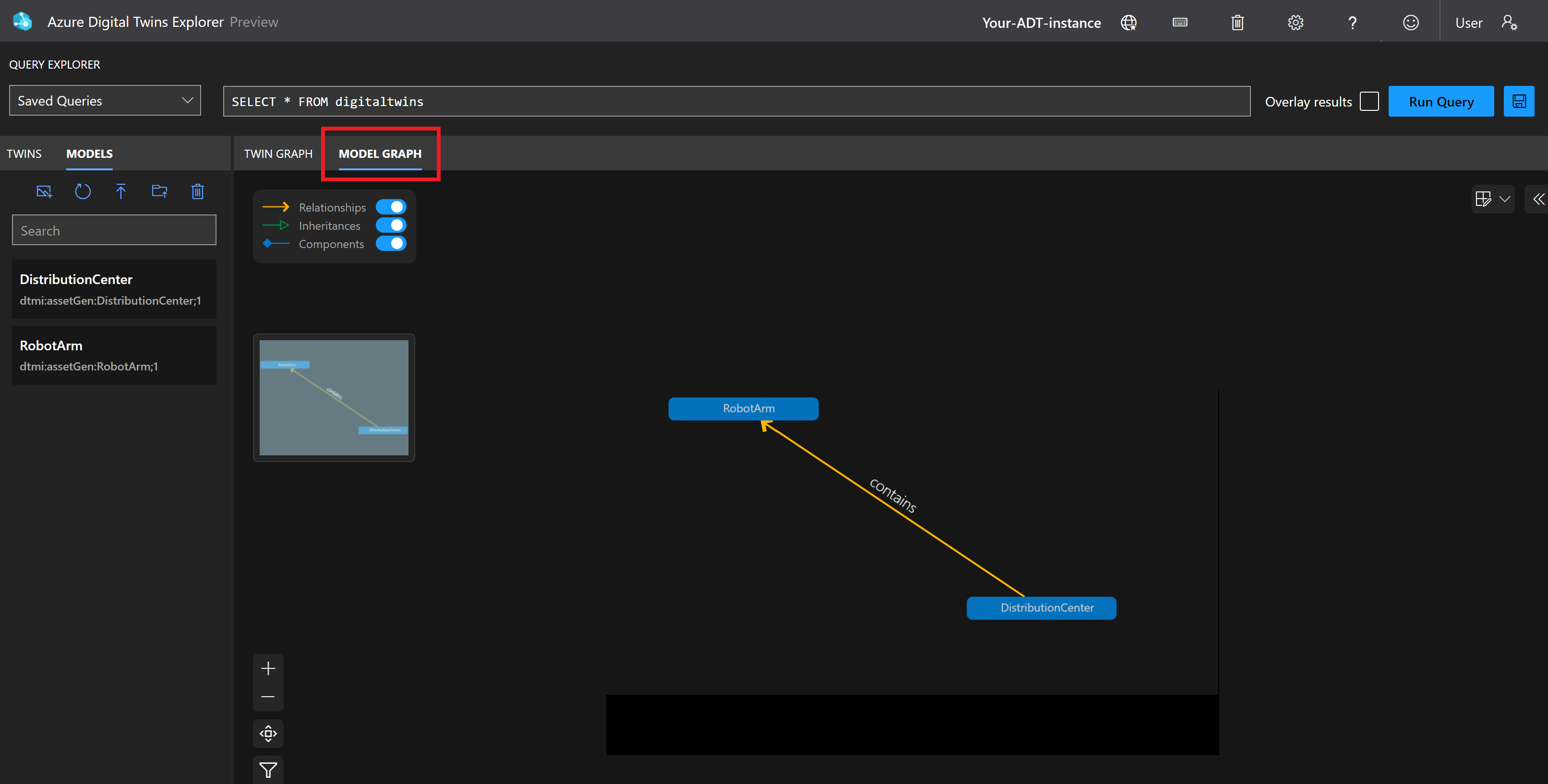Enable the Overlay results checkbox
The width and height of the screenshot is (1548, 784).
[x=1369, y=101]
